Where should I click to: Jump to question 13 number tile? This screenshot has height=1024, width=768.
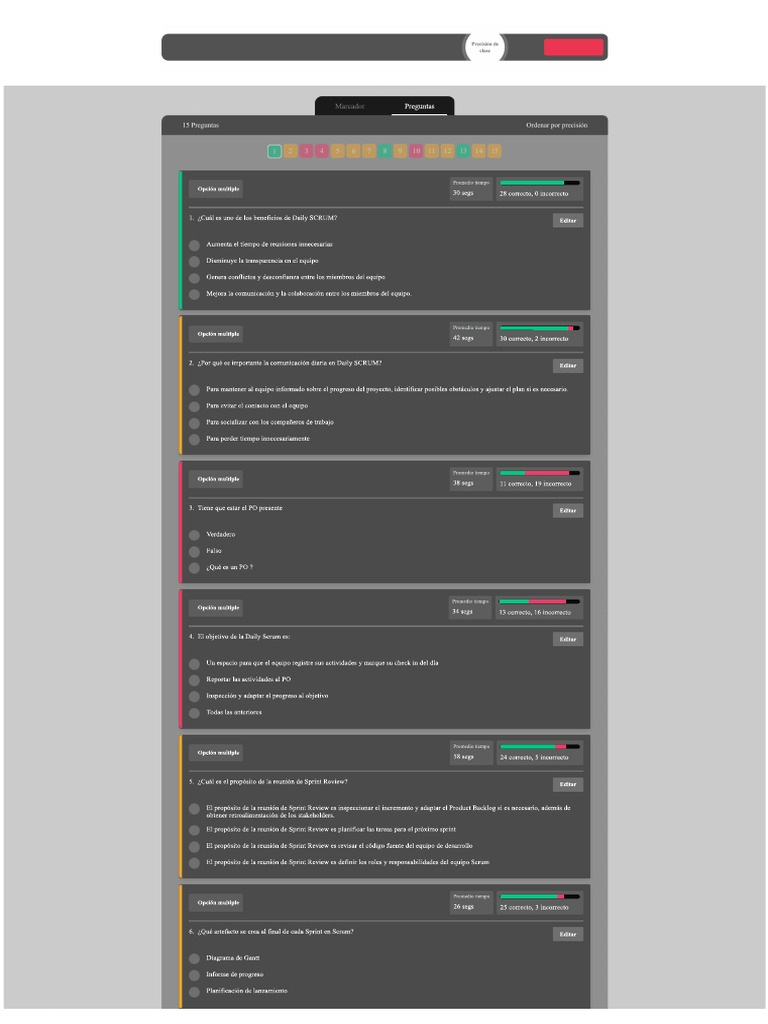[463, 151]
